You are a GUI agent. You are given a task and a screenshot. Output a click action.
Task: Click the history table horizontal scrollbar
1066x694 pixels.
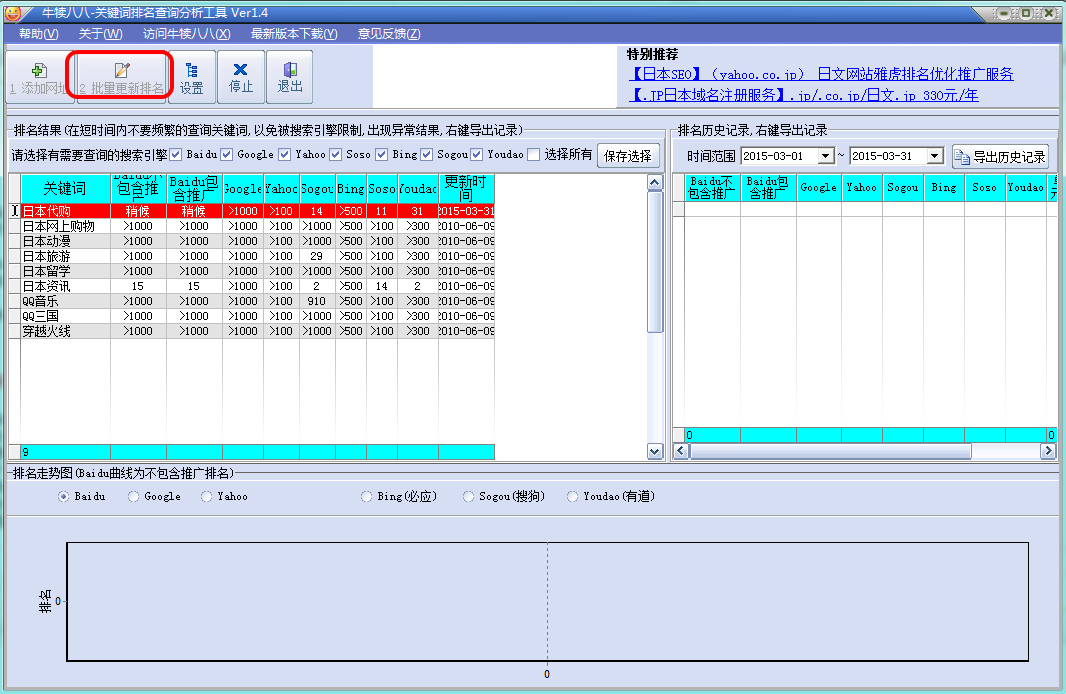(830, 452)
